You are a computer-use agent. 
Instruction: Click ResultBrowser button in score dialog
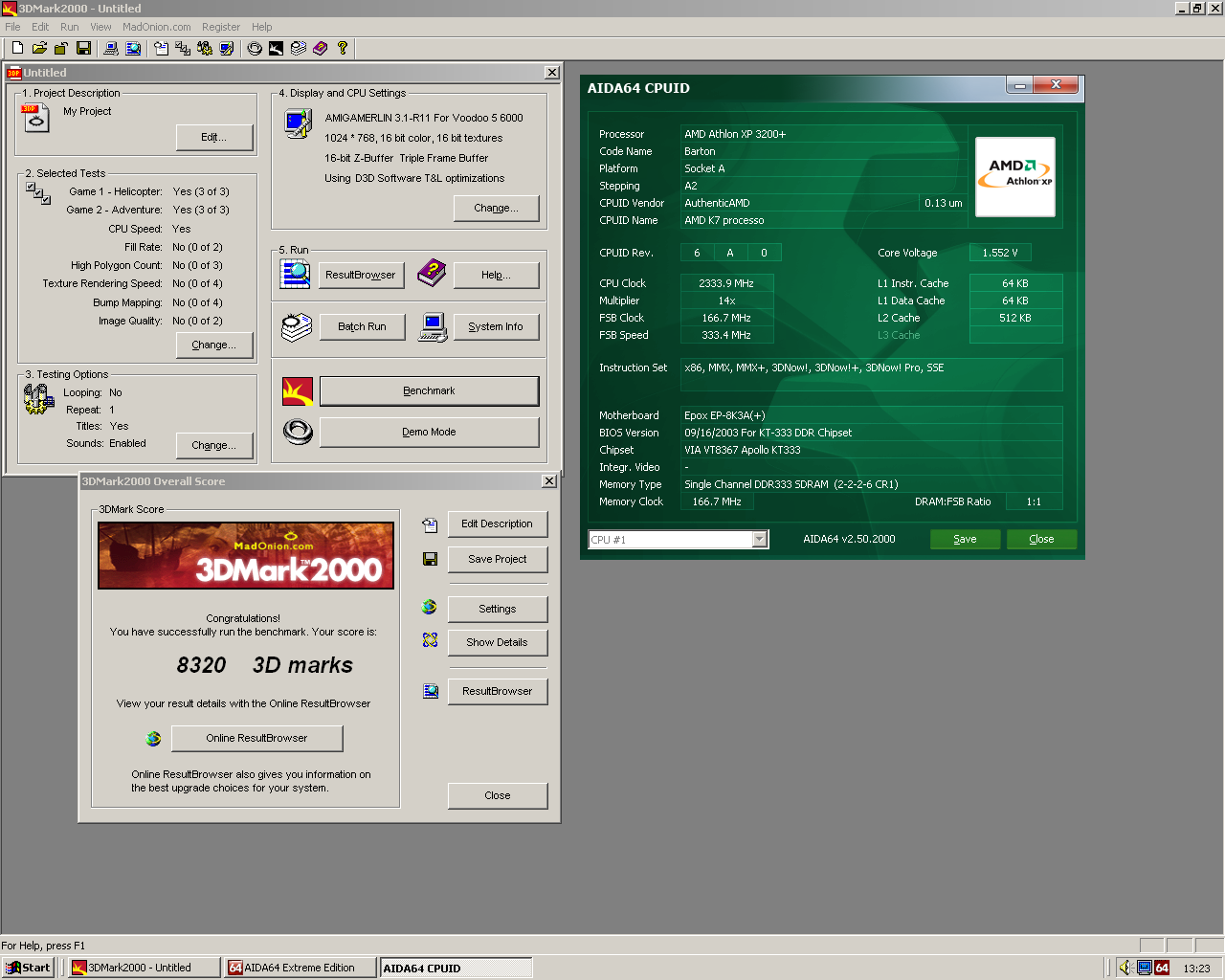498,692
